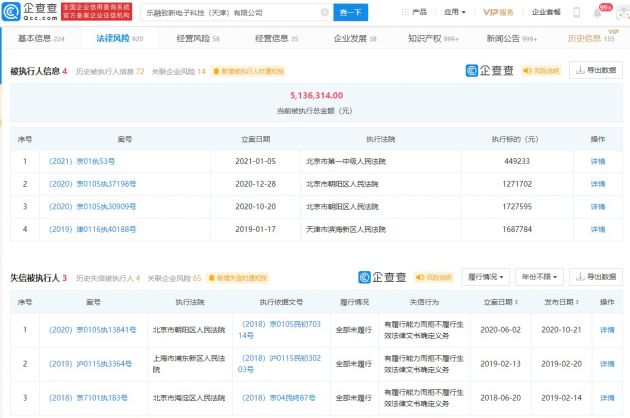Open VIP服务 link
The image size is (630, 418).
click(498, 12)
